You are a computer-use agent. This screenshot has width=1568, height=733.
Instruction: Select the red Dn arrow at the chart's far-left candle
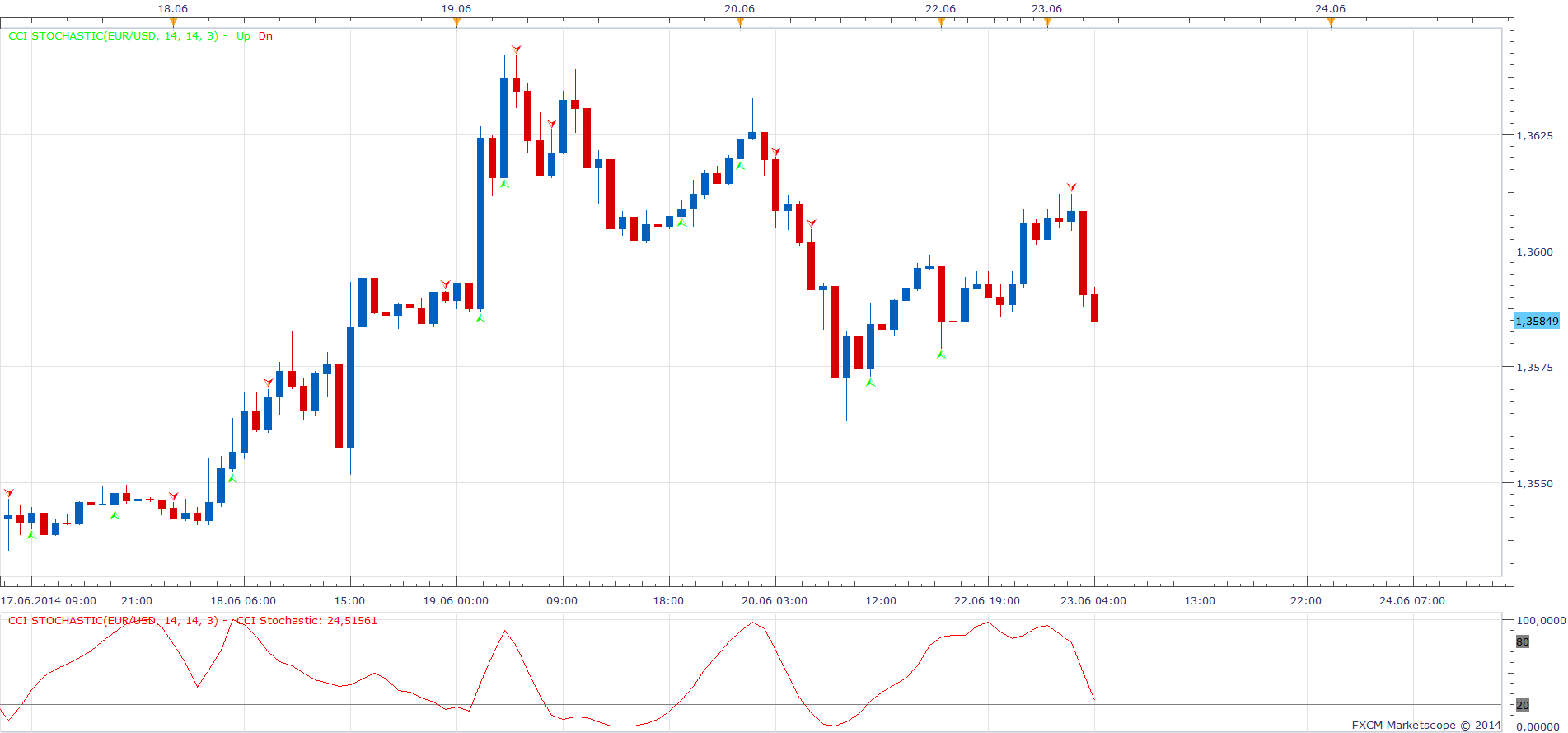pyautogui.click(x=9, y=493)
